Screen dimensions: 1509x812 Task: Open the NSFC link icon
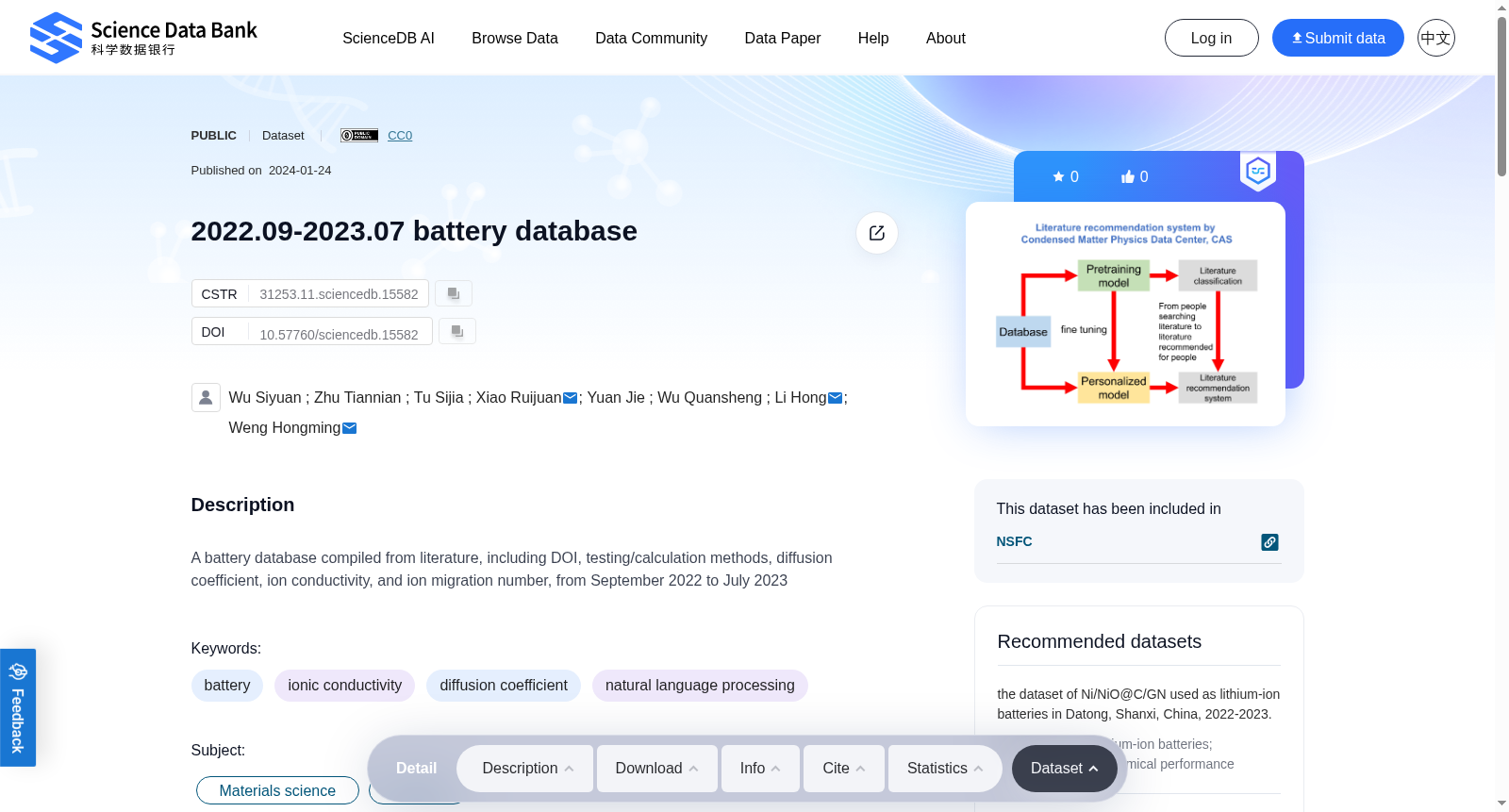click(1269, 542)
